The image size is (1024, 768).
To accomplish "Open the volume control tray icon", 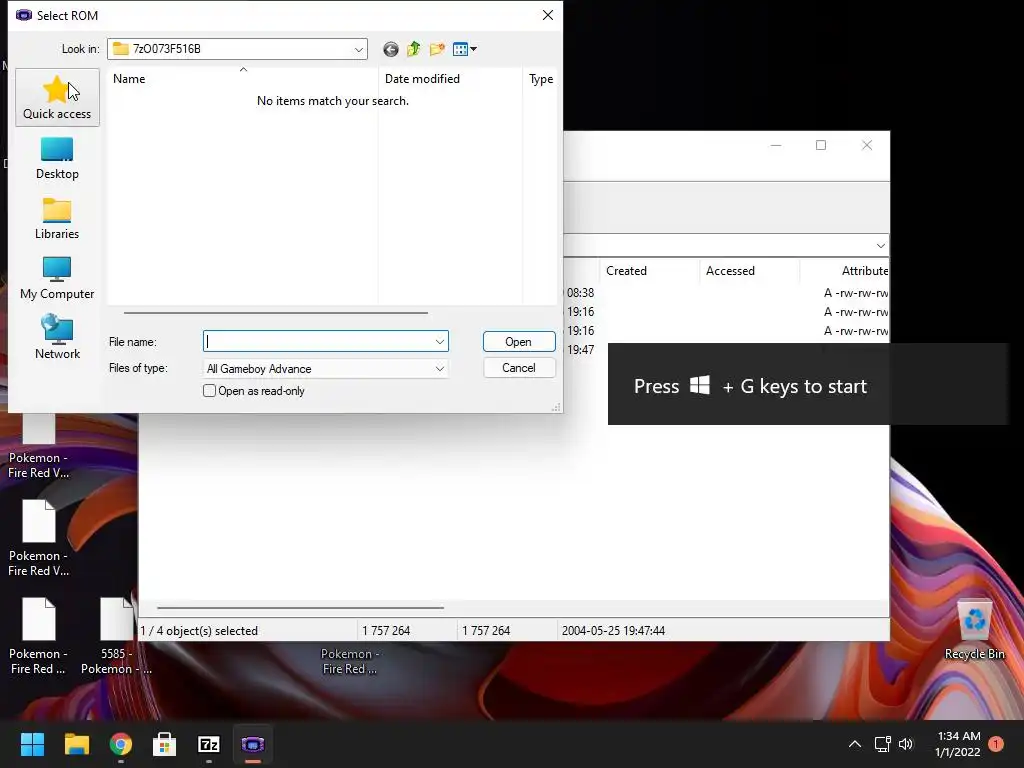I will point(906,744).
